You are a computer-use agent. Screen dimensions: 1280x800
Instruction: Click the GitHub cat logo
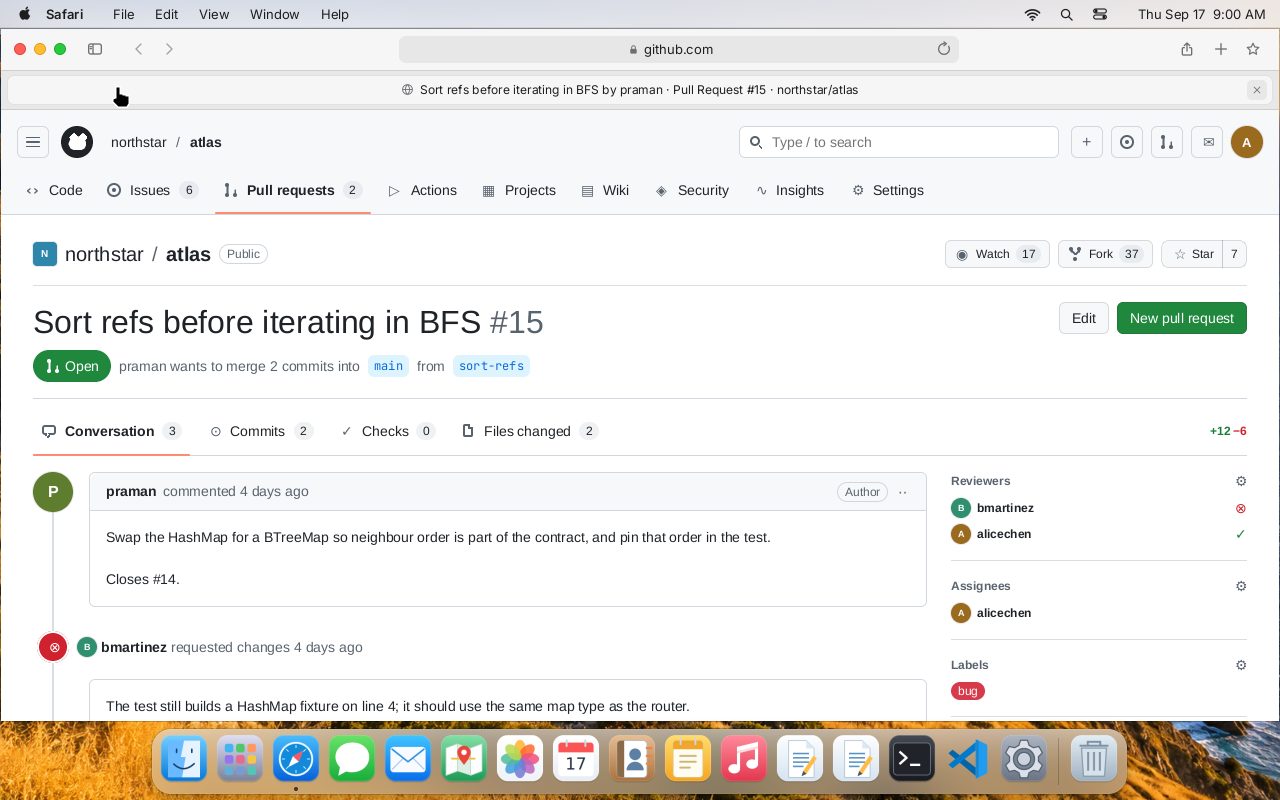(x=77, y=142)
